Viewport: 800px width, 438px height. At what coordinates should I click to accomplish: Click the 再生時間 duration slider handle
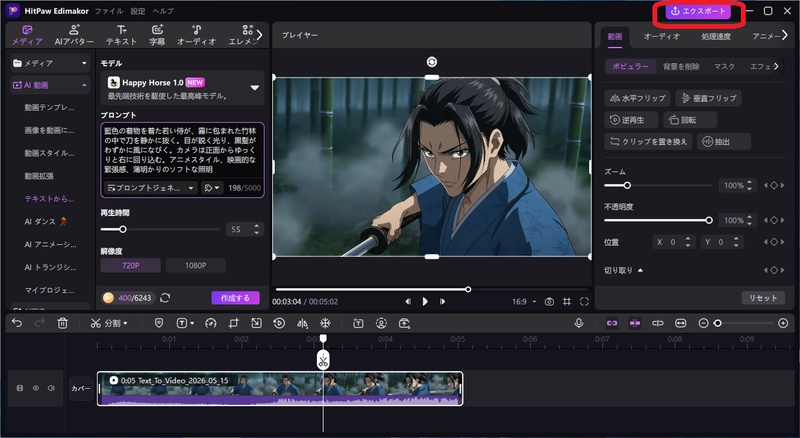122,229
